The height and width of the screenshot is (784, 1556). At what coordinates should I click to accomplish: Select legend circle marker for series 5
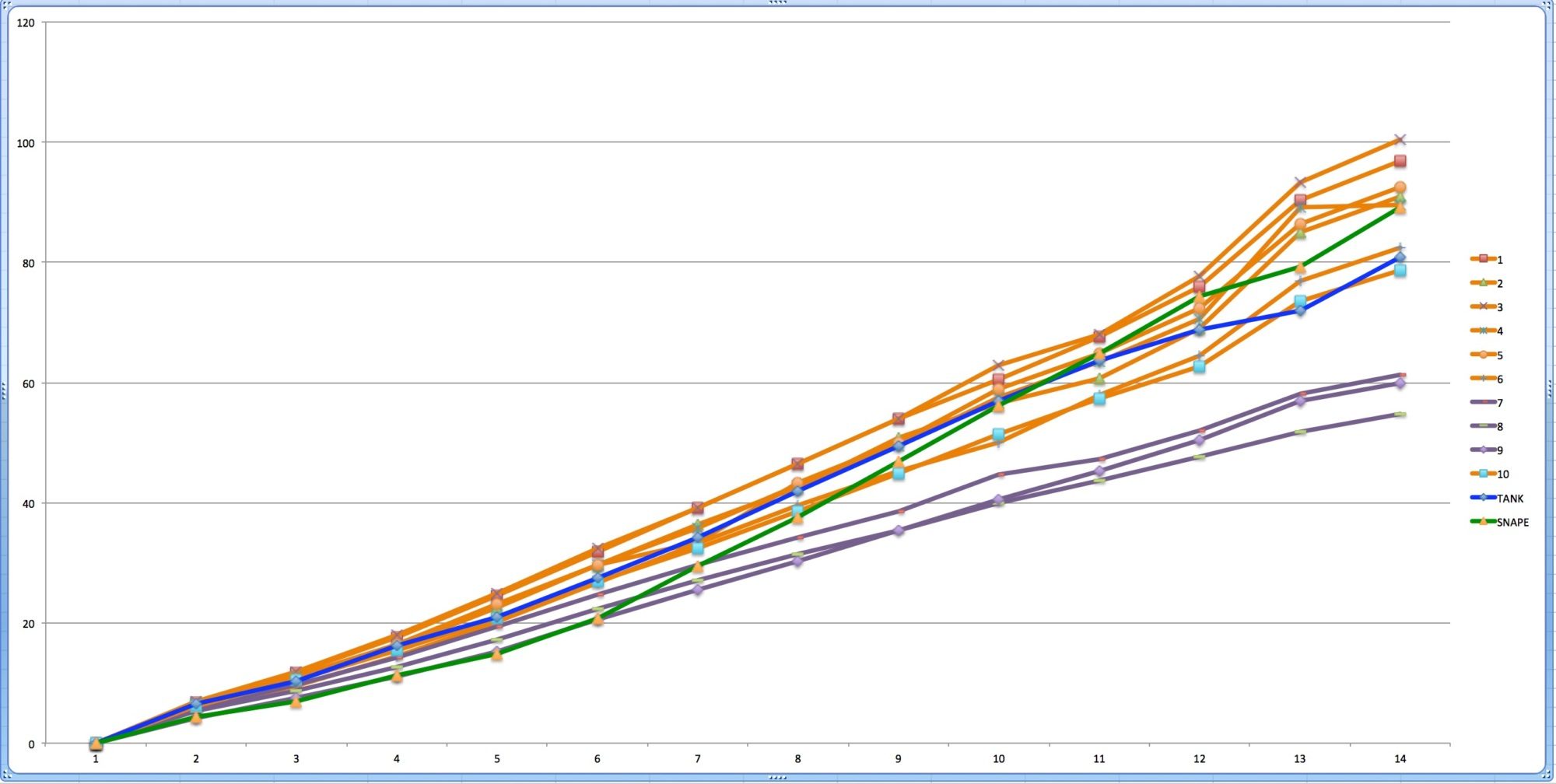click(1483, 355)
